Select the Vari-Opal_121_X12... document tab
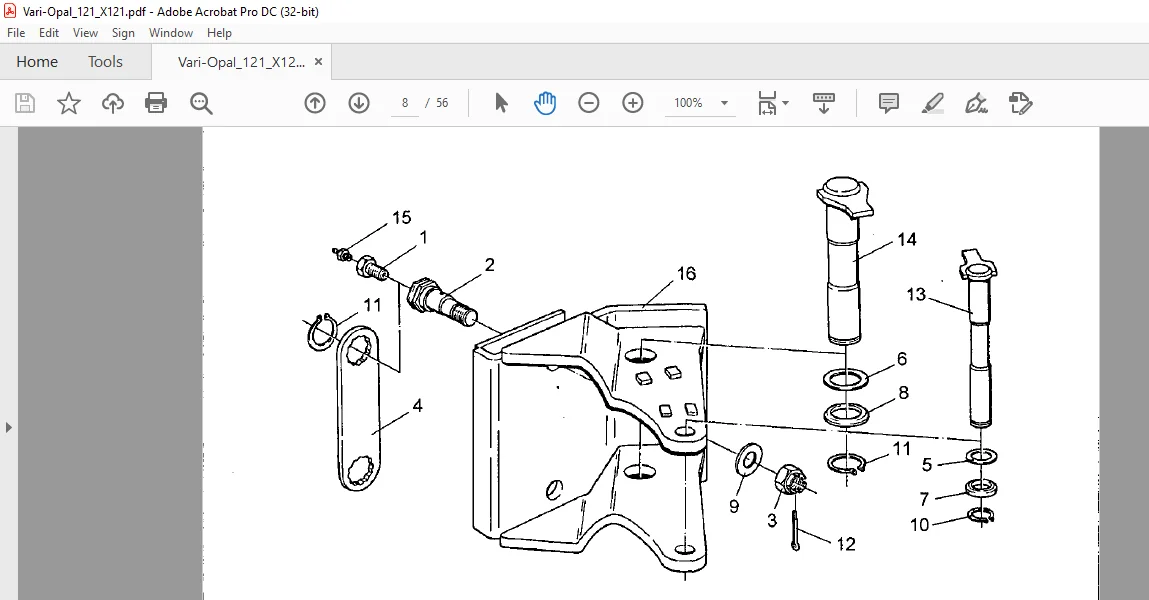This screenshot has width=1149, height=600. [241, 62]
